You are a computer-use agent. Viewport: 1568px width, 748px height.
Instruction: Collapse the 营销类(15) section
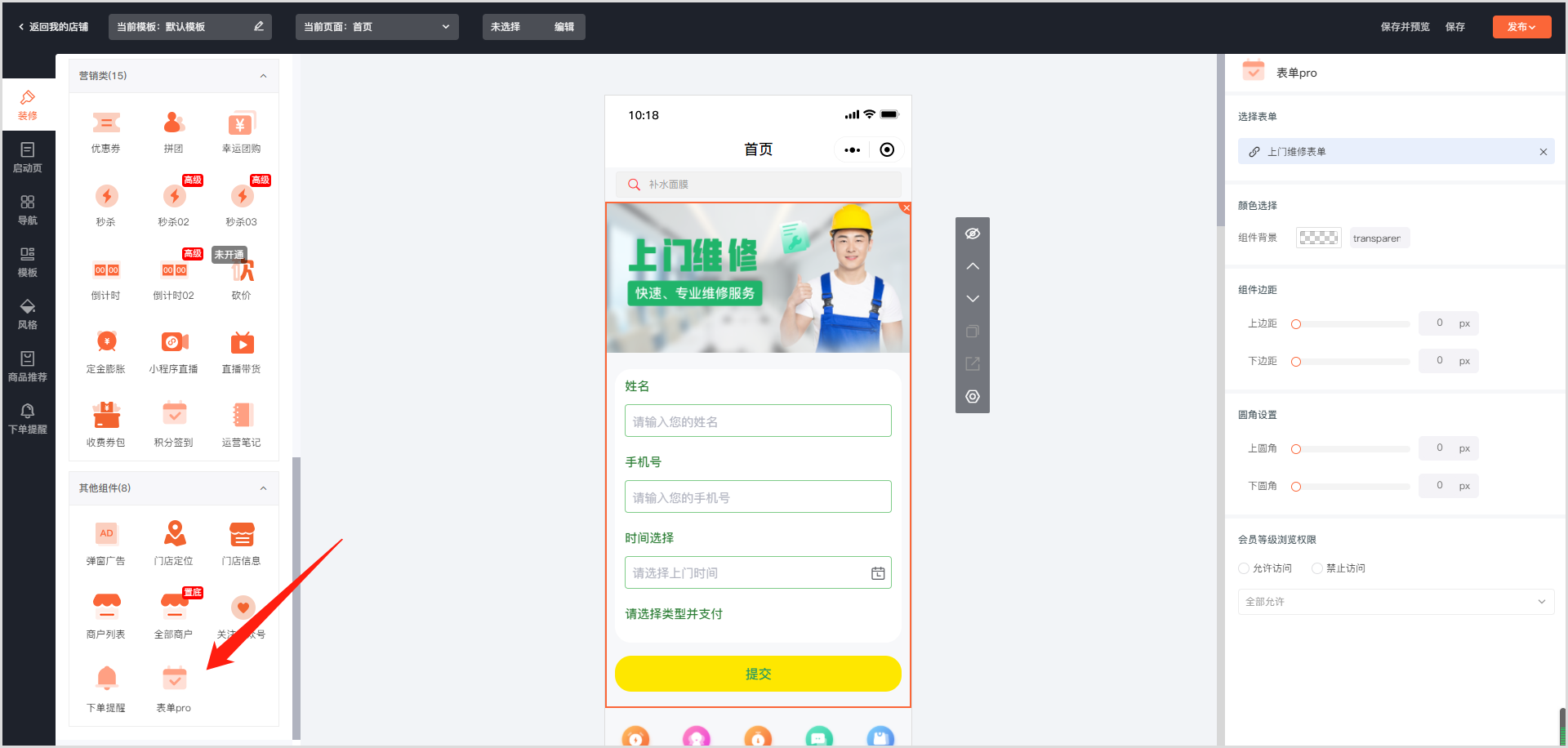click(x=263, y=76)
